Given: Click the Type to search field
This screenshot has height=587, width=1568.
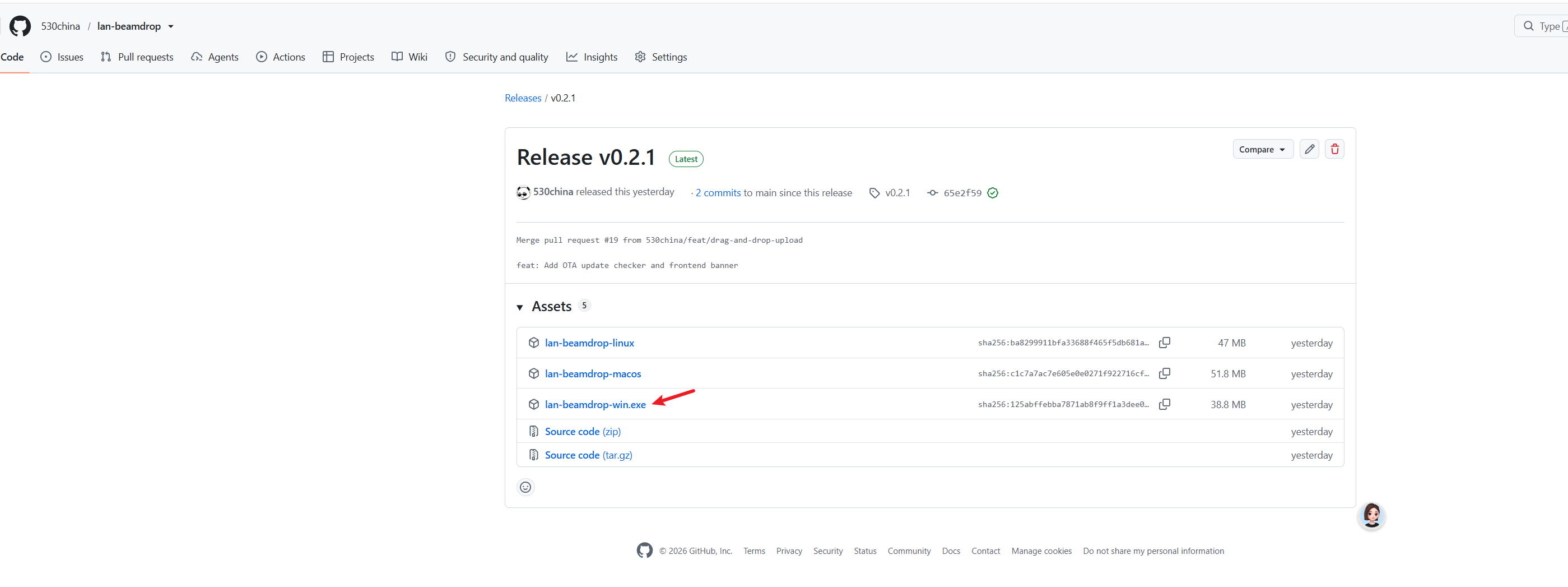Looking at the screenshot, I should (1541, 26).
